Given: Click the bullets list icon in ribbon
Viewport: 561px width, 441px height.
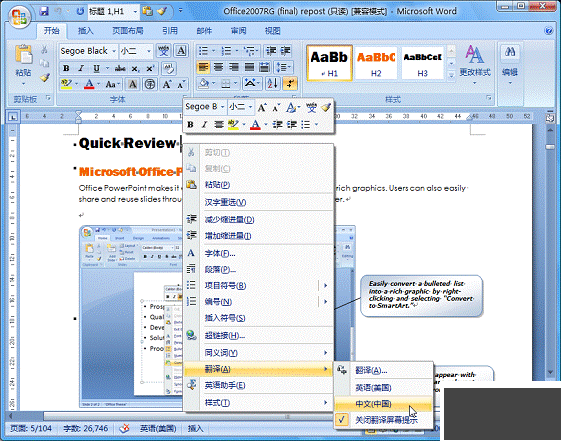Looking at the screenshot, I should (203, 51).
